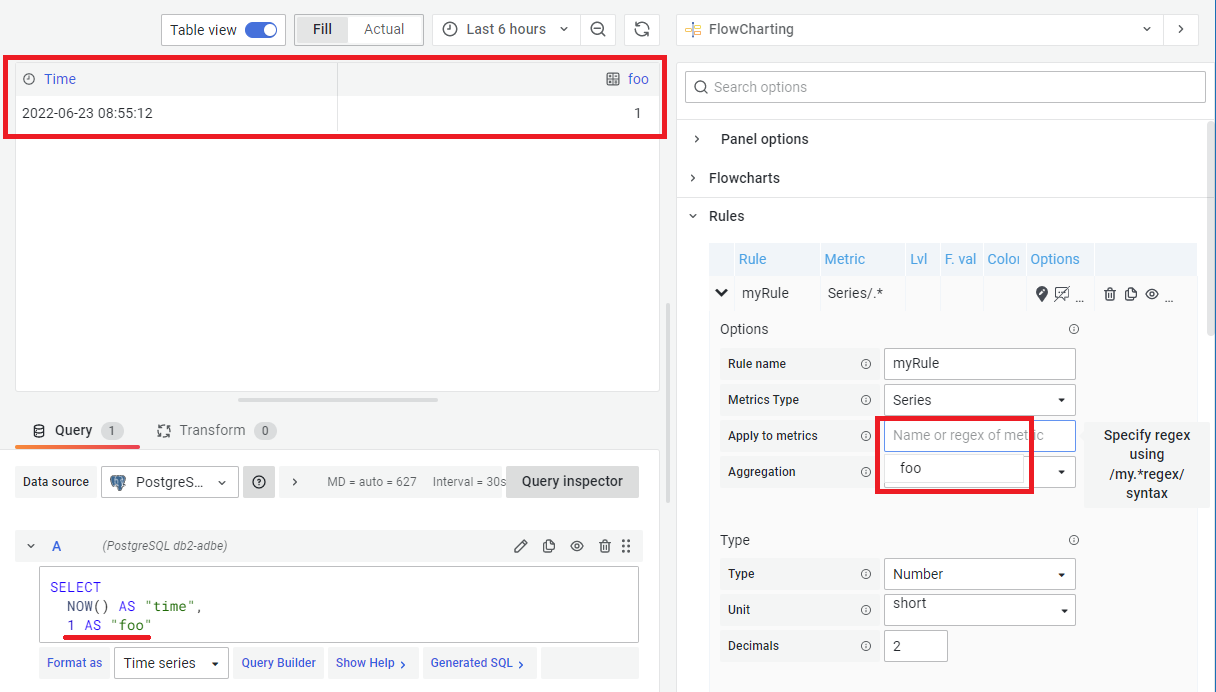This screenshot has width=1216, height=692.
Task: Click the Rule name input field
Action: 980,363
